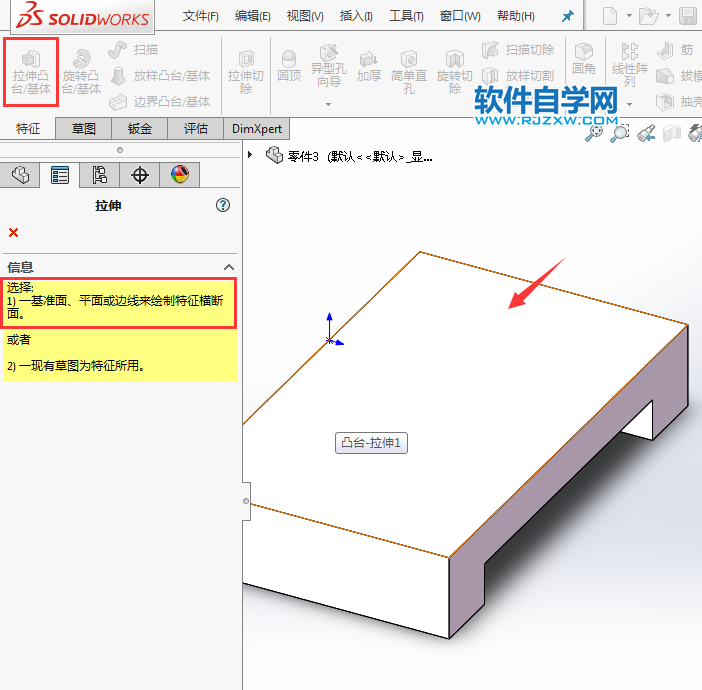Click the help icon in 拉伸 panel
This screenshot has width=702, height=690.
coord(223,205)
